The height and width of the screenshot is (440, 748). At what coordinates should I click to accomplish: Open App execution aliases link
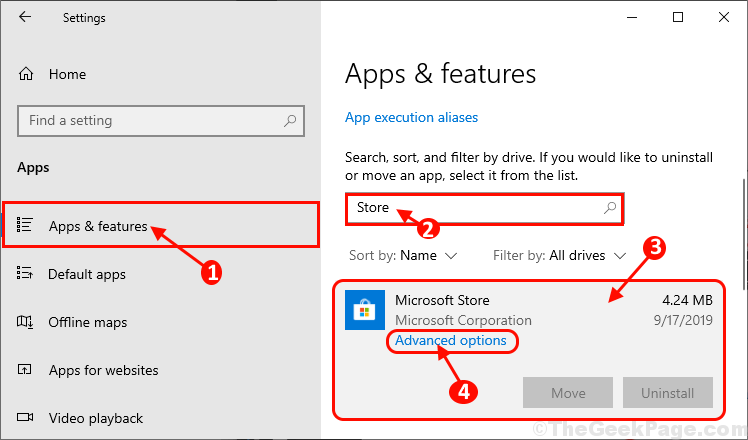pyautogui.click(x=411, y=117)
